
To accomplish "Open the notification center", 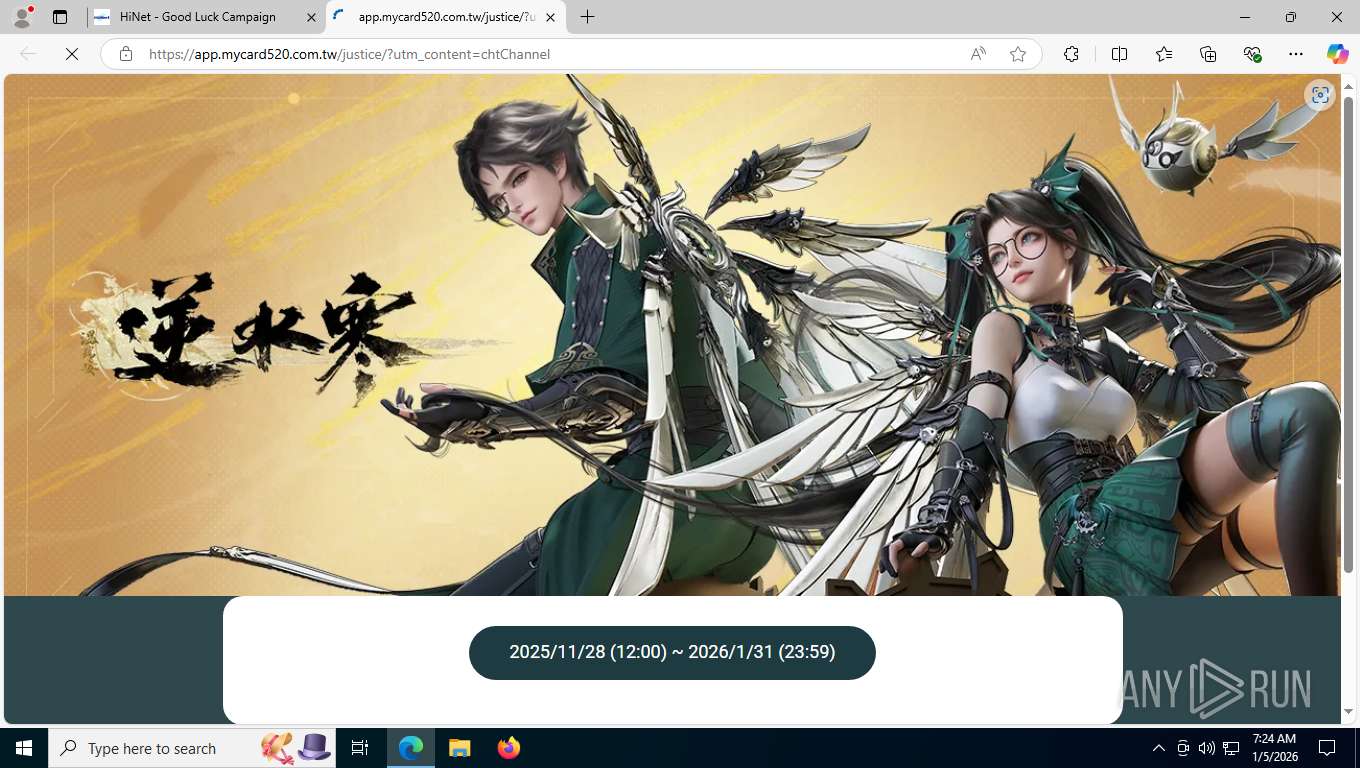I will click(1327, 748).
